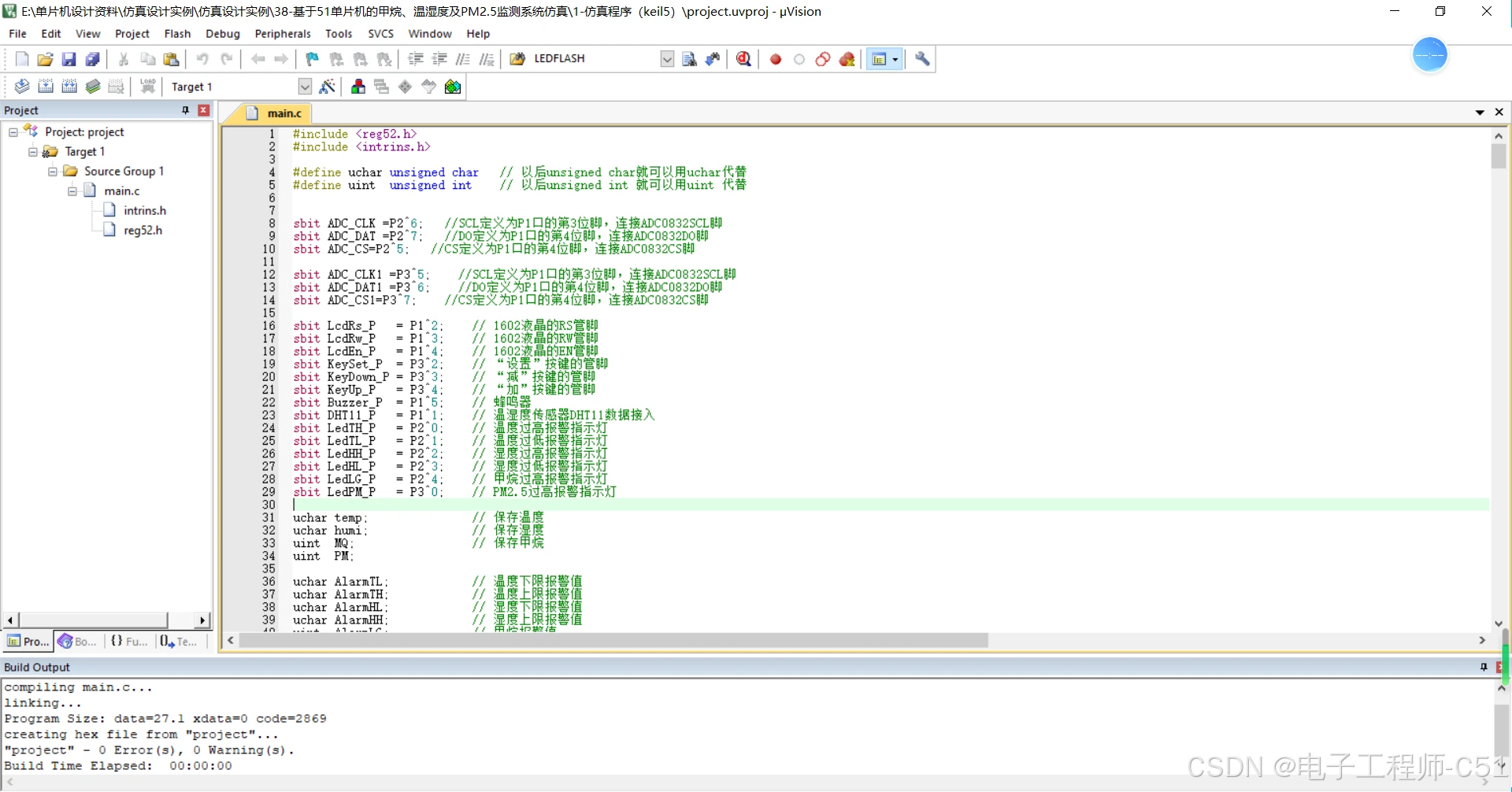Click the Download to flash LOAD icon
The width and height of the screenshot is (1512, 792).
tap(147, 87)
